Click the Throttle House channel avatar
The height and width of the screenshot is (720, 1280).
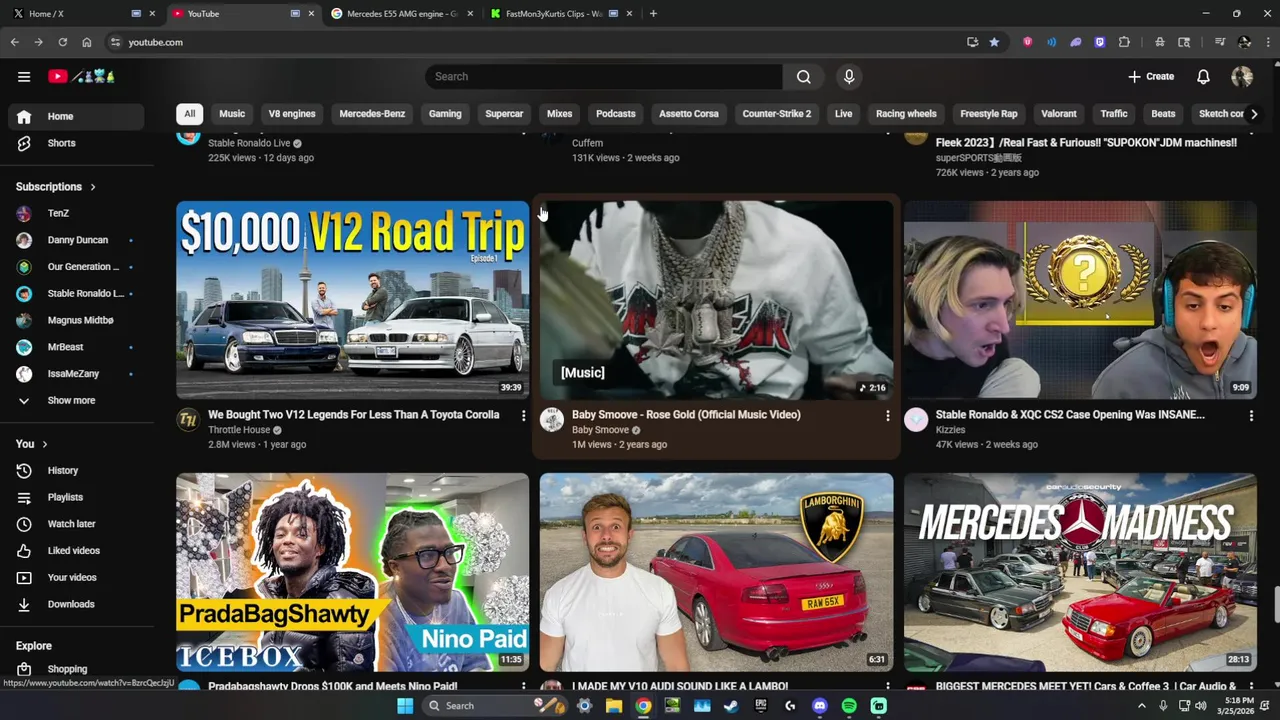pyautogui.click(x=188, y=420)
